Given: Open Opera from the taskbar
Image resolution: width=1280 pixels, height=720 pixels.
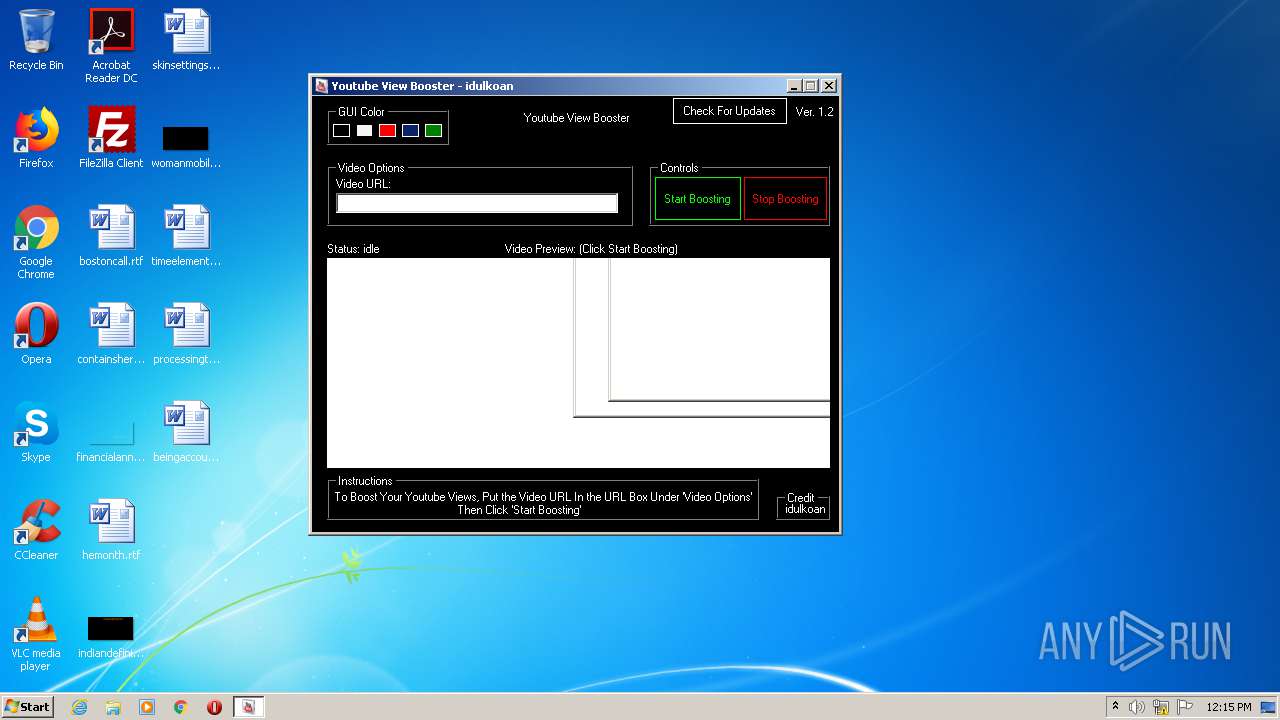Looking at the screenshot, I should coord(214,707).
